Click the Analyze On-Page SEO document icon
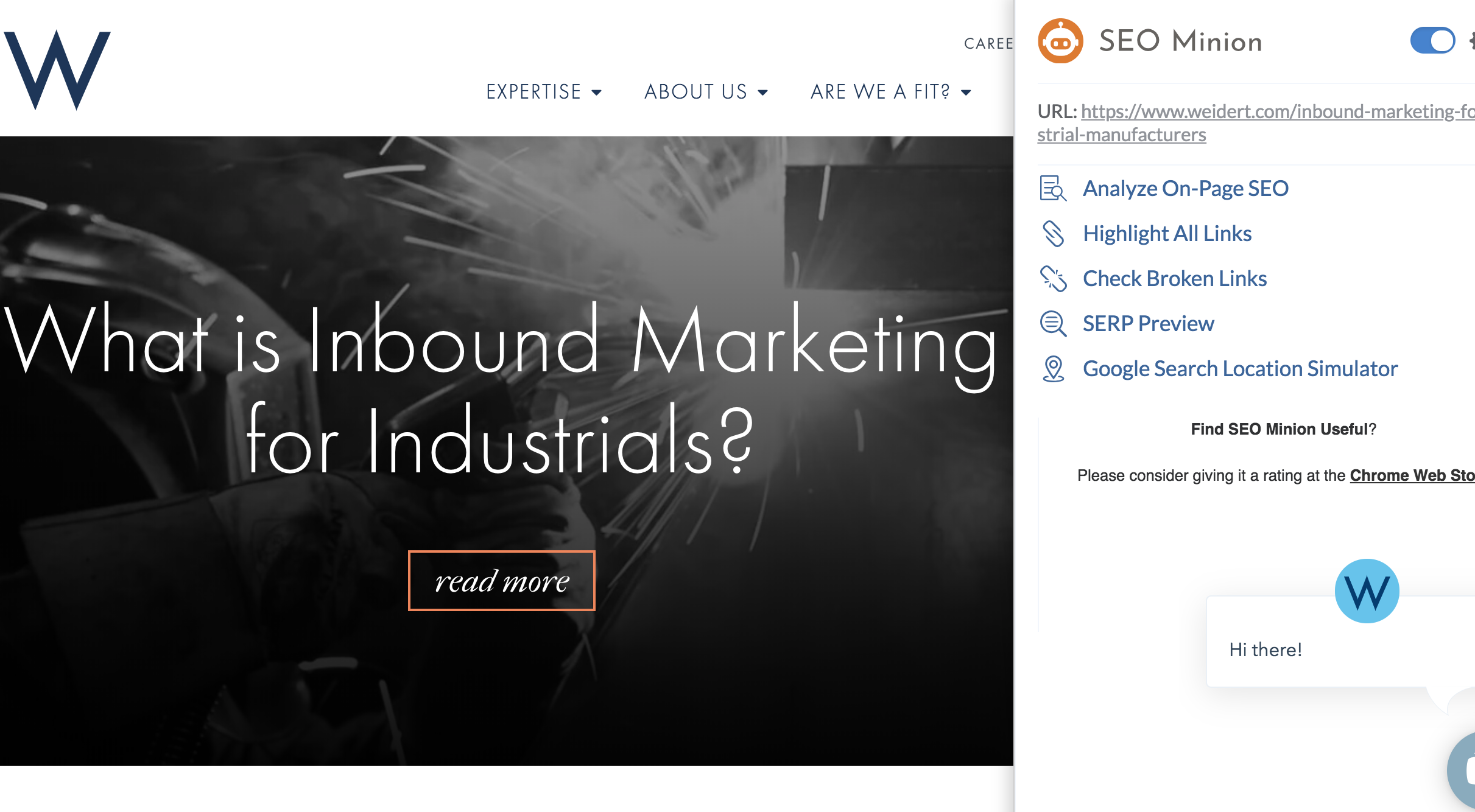The image size is (1475, 812). (1053, 189)
